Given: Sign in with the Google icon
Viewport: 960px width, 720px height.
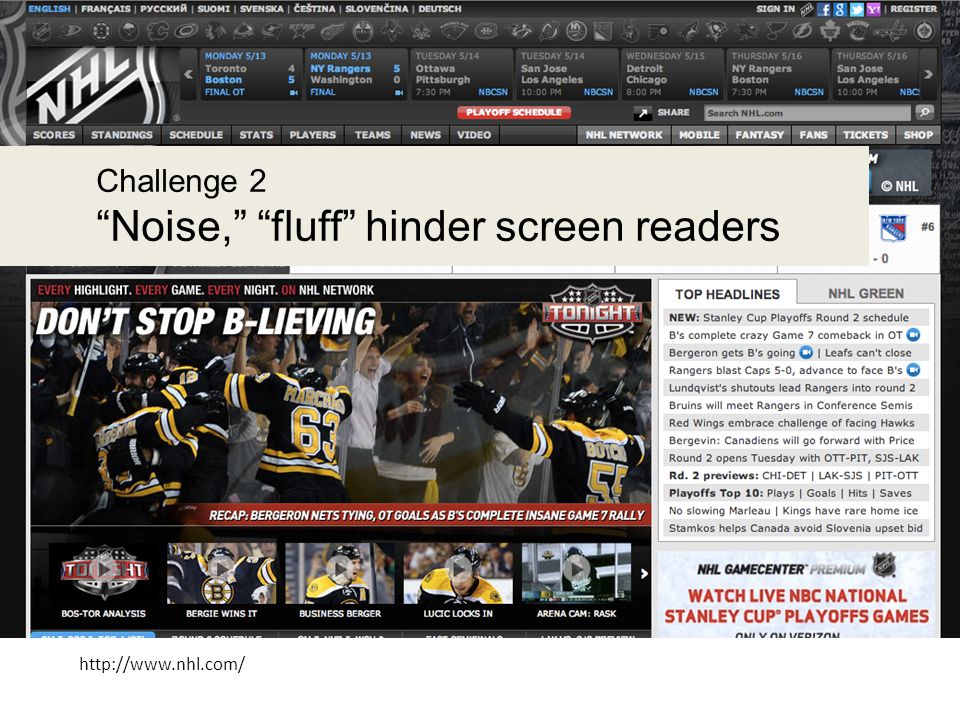Looking at the screenshot, I should tap(840, 9).
